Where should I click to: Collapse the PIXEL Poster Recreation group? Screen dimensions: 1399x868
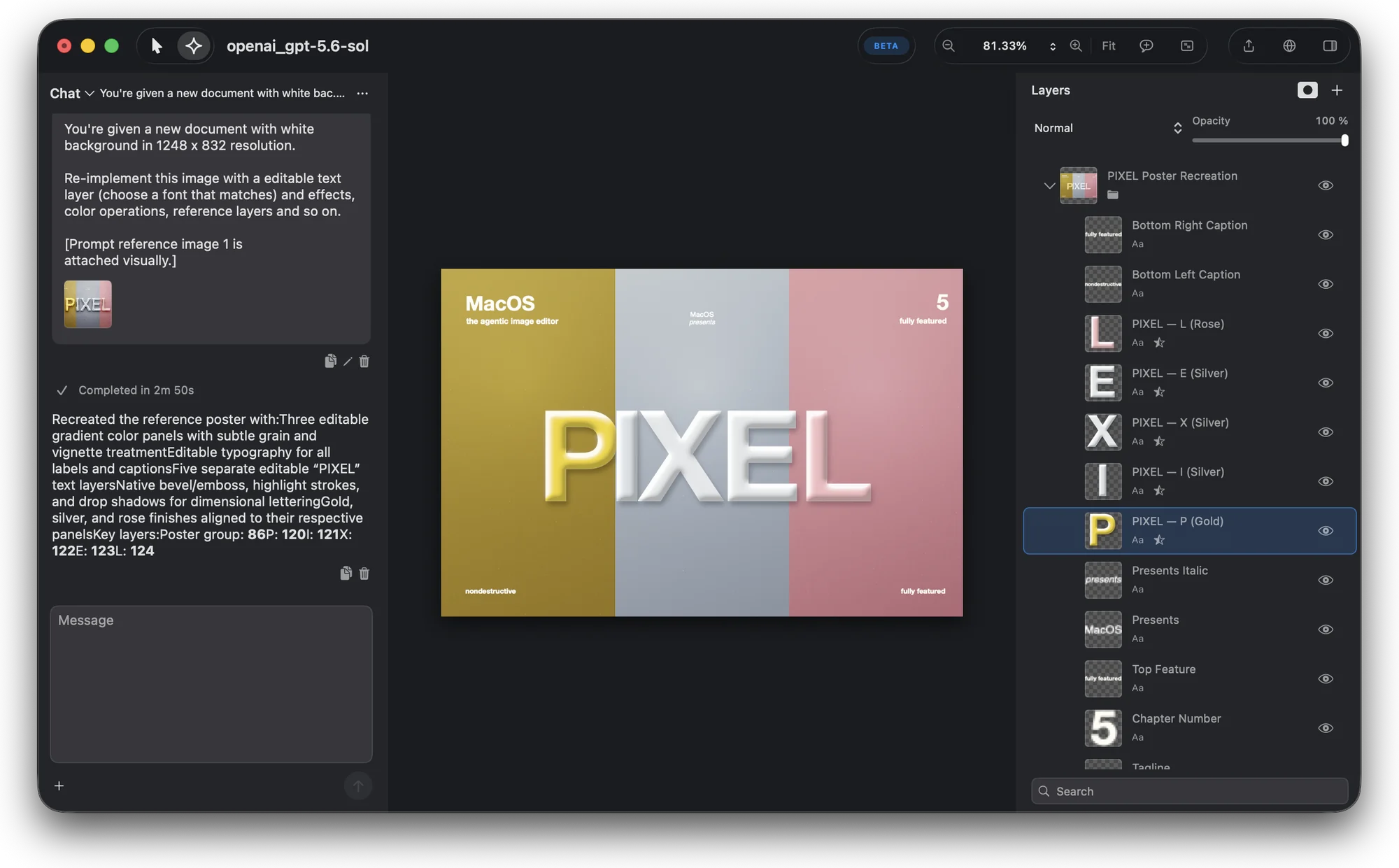[1049, 186]
